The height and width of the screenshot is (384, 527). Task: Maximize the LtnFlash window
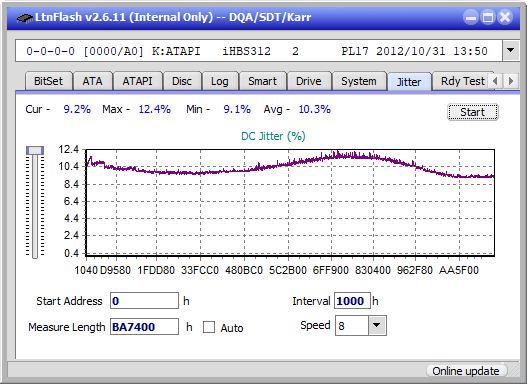click(488, 17)
